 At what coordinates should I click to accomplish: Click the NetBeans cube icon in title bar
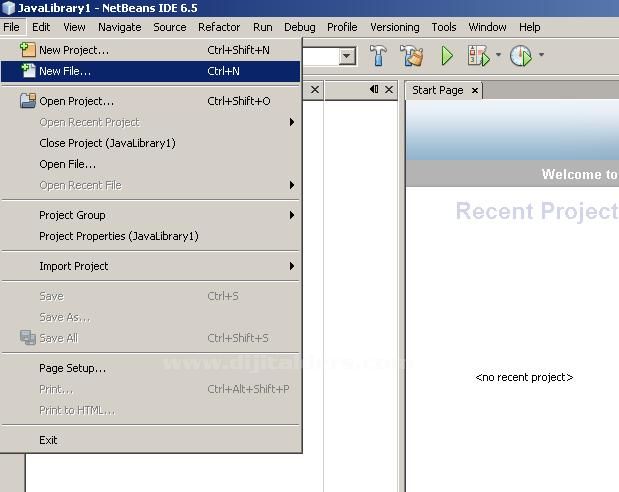(x=8, y=8)
